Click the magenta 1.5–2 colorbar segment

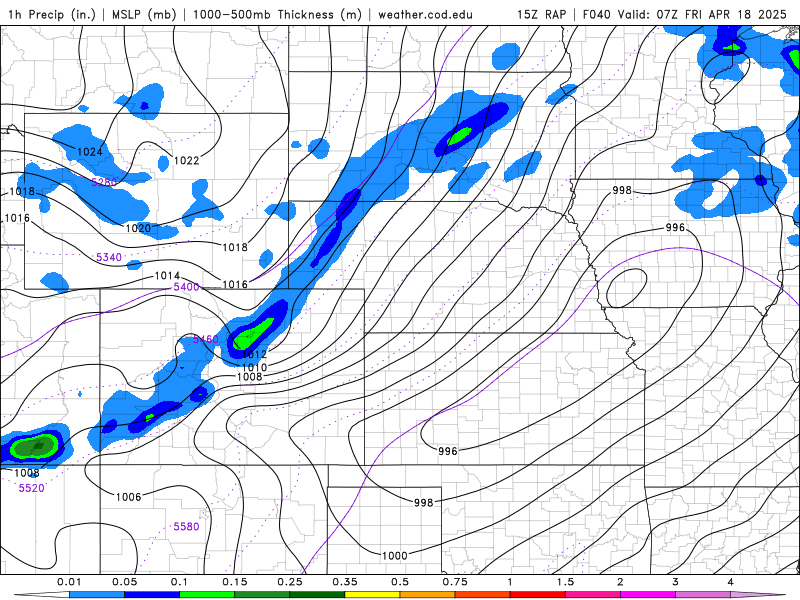(x=593, y=595)
